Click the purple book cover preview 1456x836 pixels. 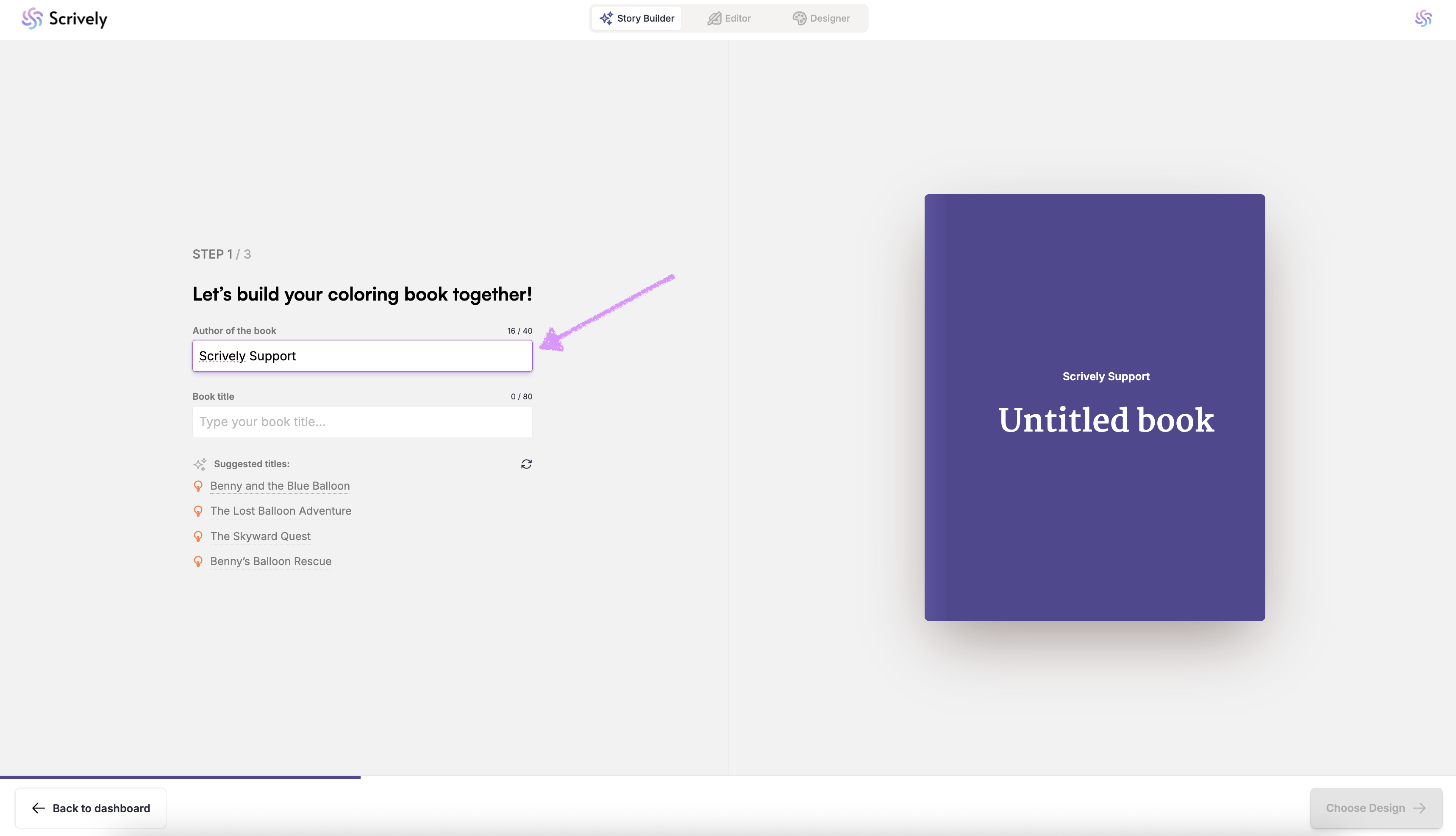[x=1094, y=407]
